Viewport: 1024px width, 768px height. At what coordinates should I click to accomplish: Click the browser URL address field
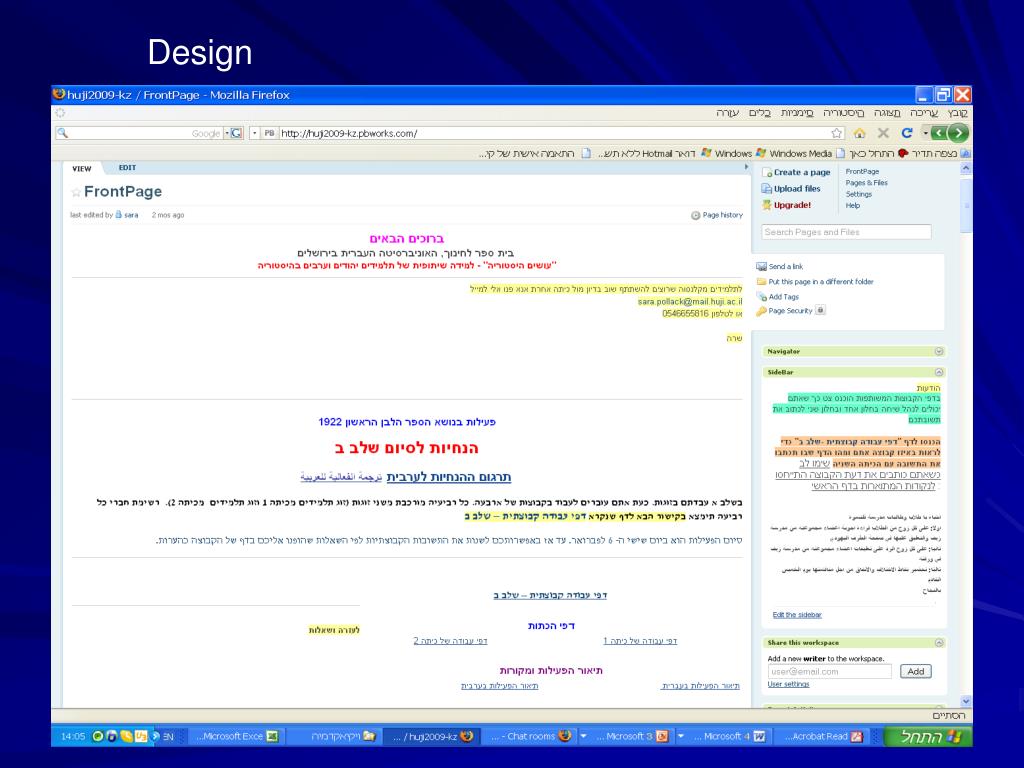[x=553, y=133]
